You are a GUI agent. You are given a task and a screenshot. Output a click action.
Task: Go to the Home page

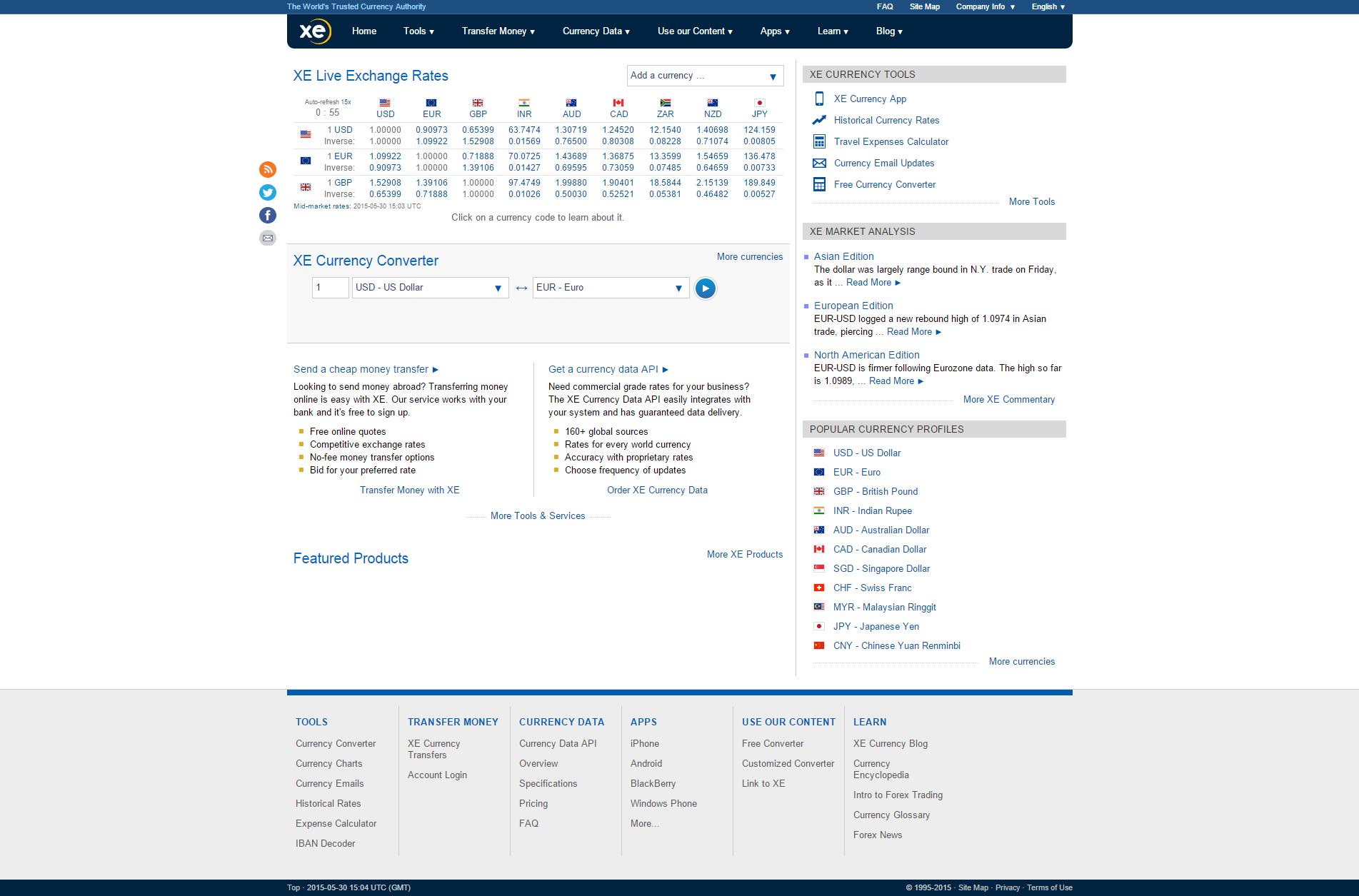point(364,31)
